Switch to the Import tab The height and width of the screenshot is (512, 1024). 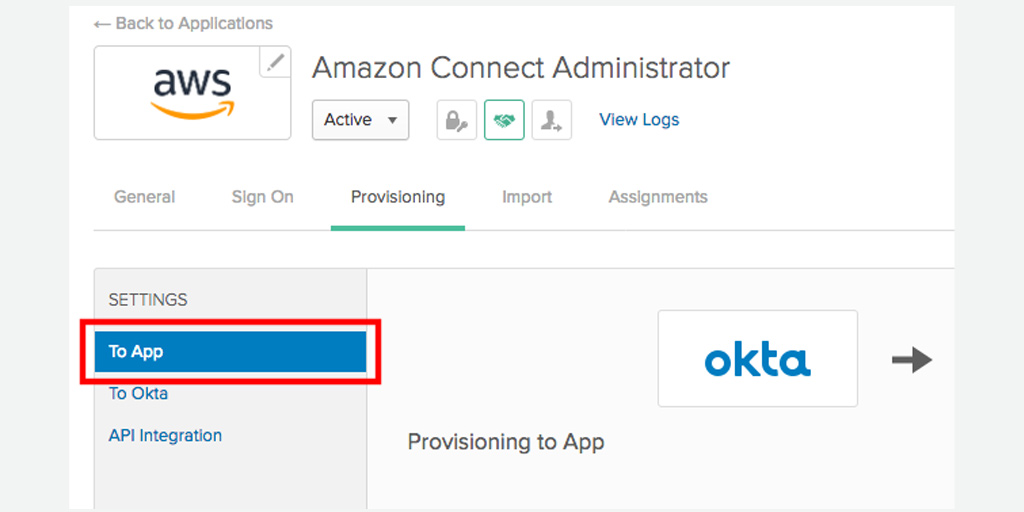[x=527, y=197]
